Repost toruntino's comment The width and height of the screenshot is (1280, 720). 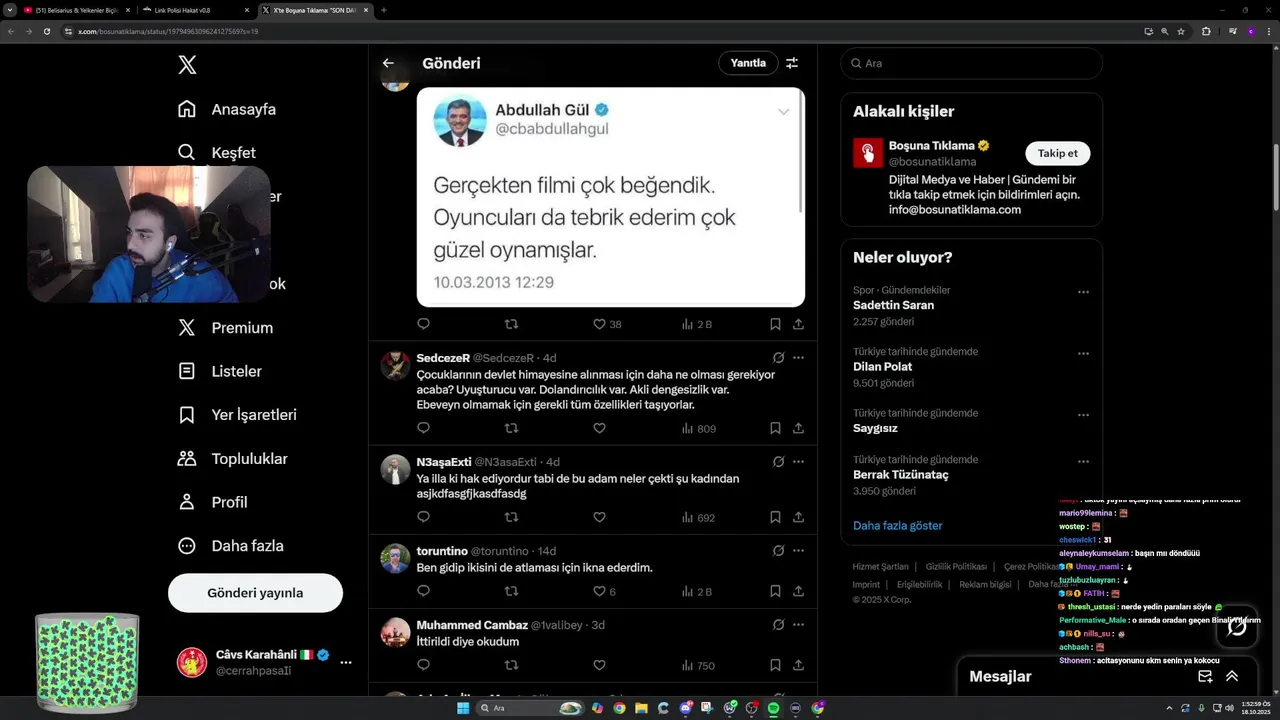[511, 591]
